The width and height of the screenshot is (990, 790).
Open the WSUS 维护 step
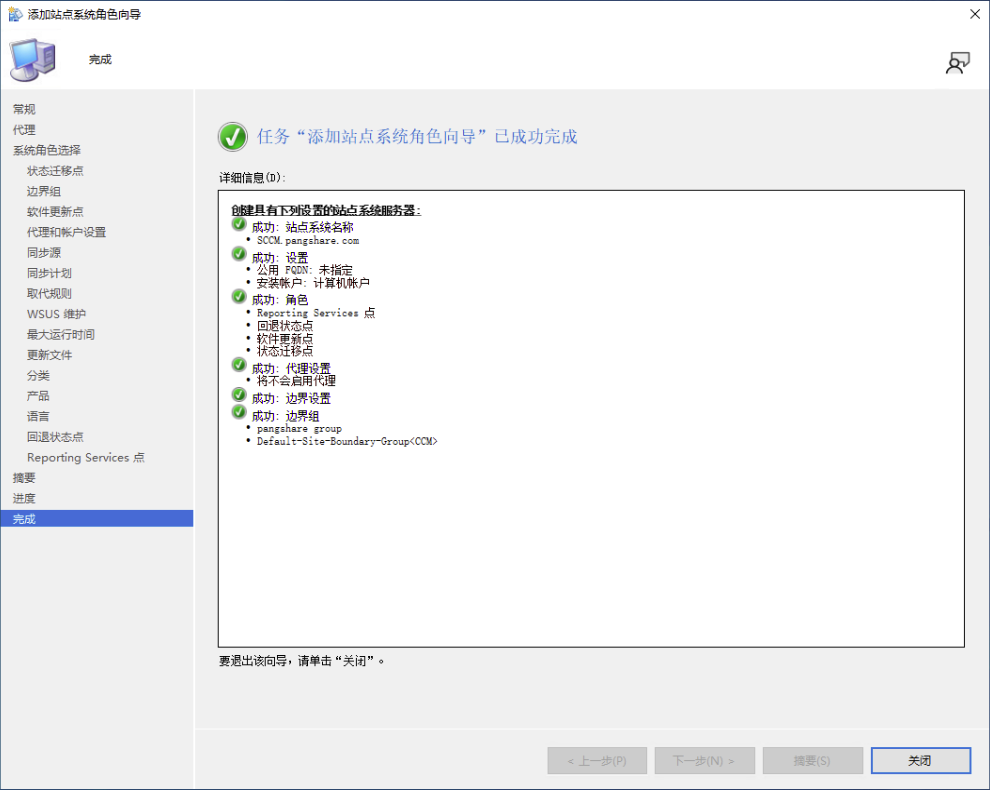tap(56, 314)
